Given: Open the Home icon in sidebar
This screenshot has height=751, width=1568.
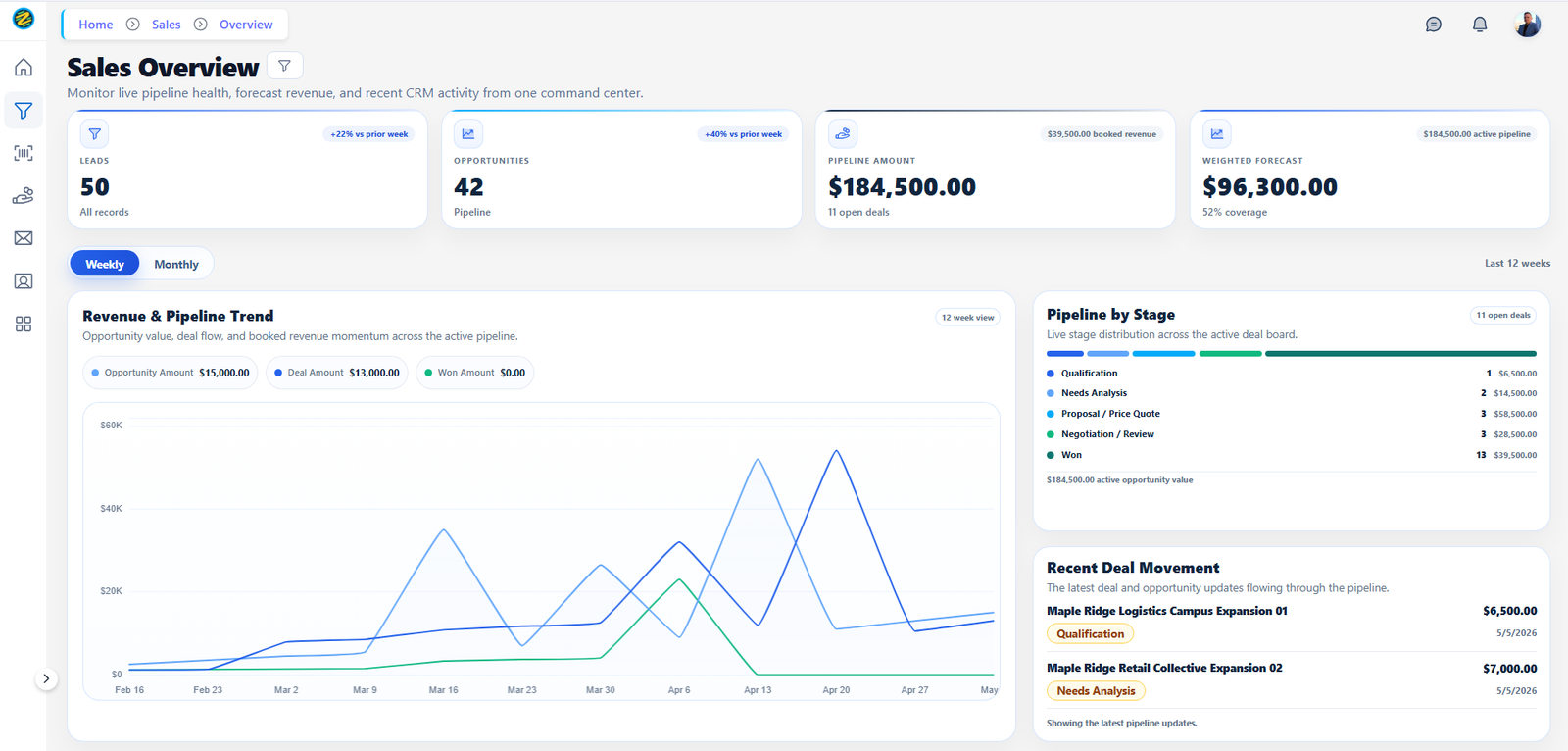Looking at the screenshot, I should tap(24, 68).
